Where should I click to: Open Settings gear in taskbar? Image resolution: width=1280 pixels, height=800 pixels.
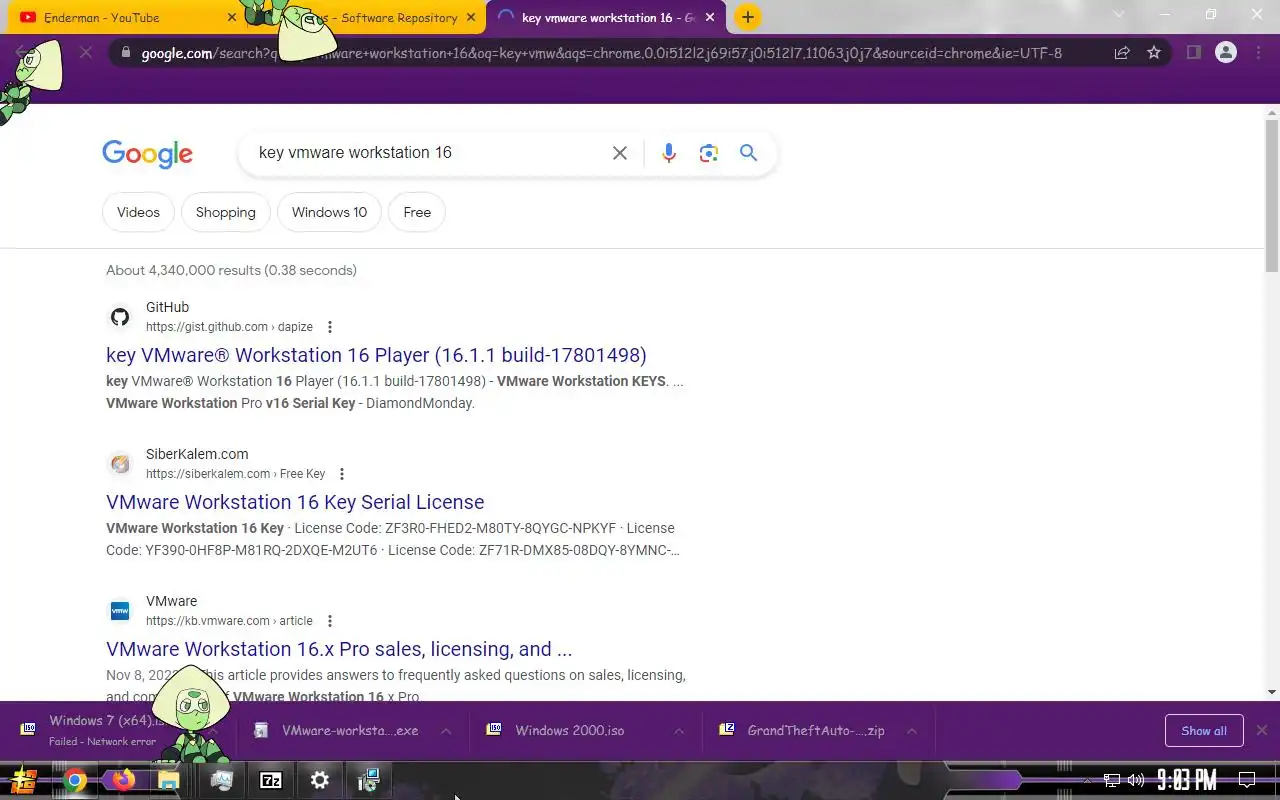[320, 780]
